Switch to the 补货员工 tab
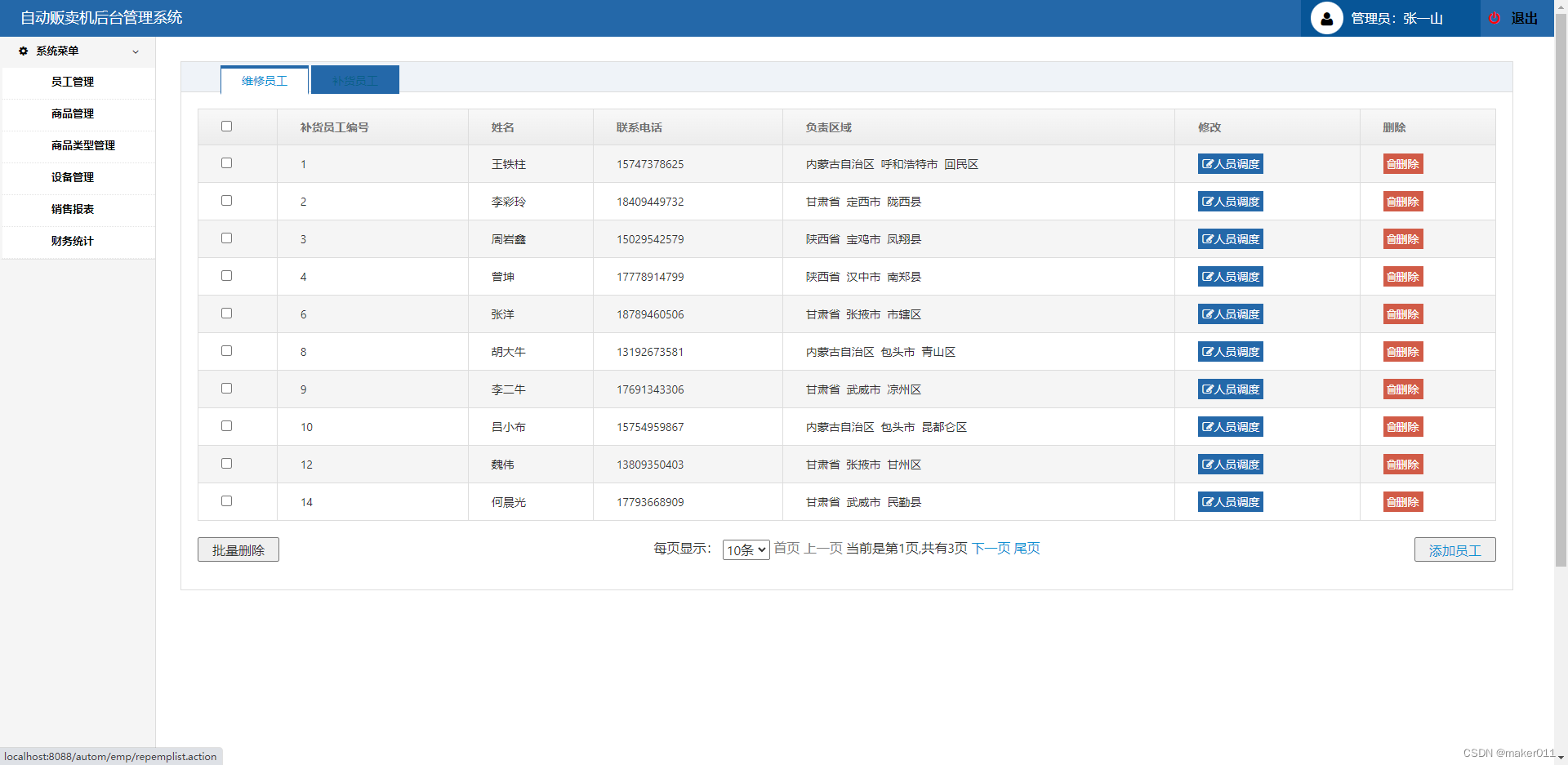Image resolution: width=1568 pixels, height=765 pixels. click(355, 80)
